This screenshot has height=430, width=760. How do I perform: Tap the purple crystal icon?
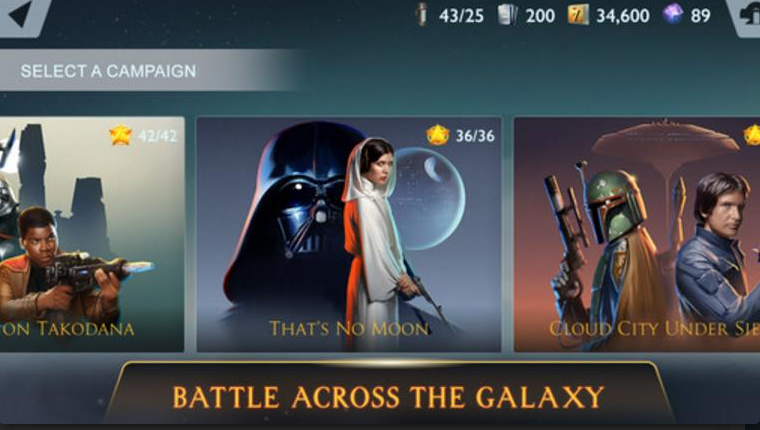[673, 15]
